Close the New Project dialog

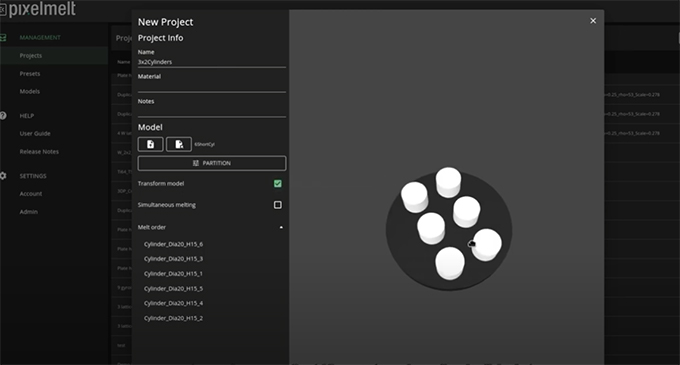pos(593,21)
